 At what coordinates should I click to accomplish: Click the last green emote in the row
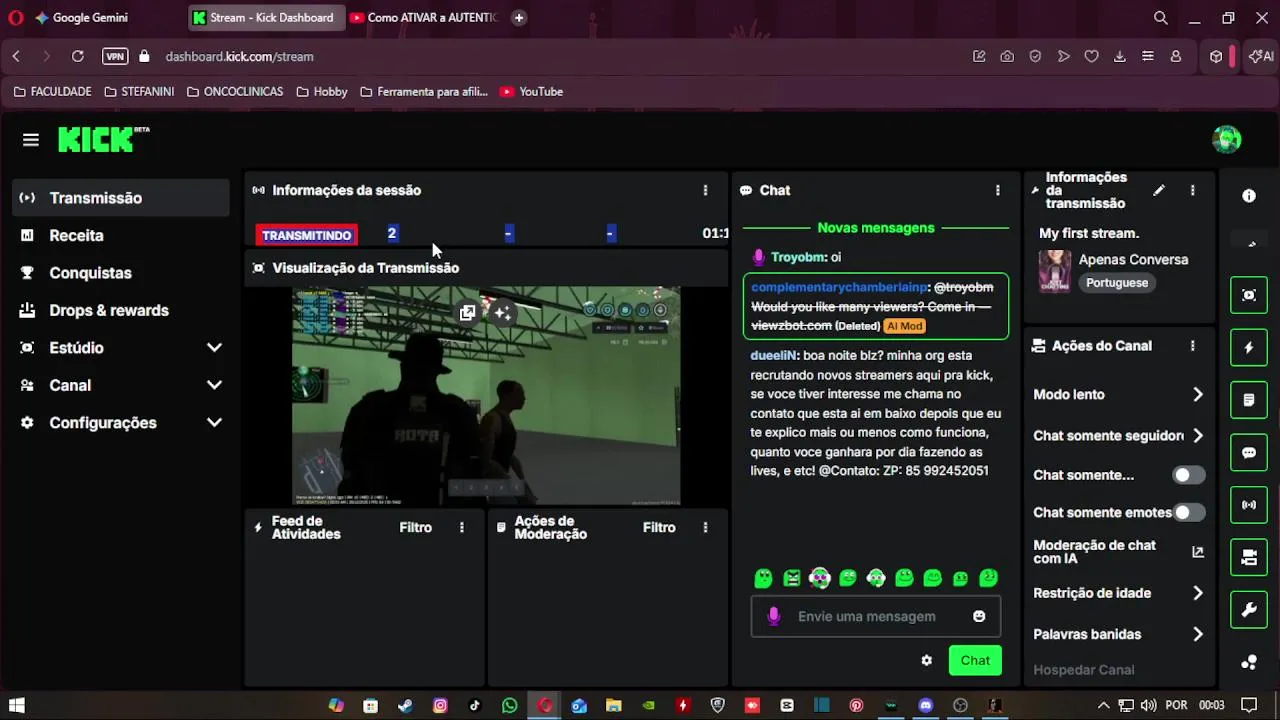coord(989,578)
